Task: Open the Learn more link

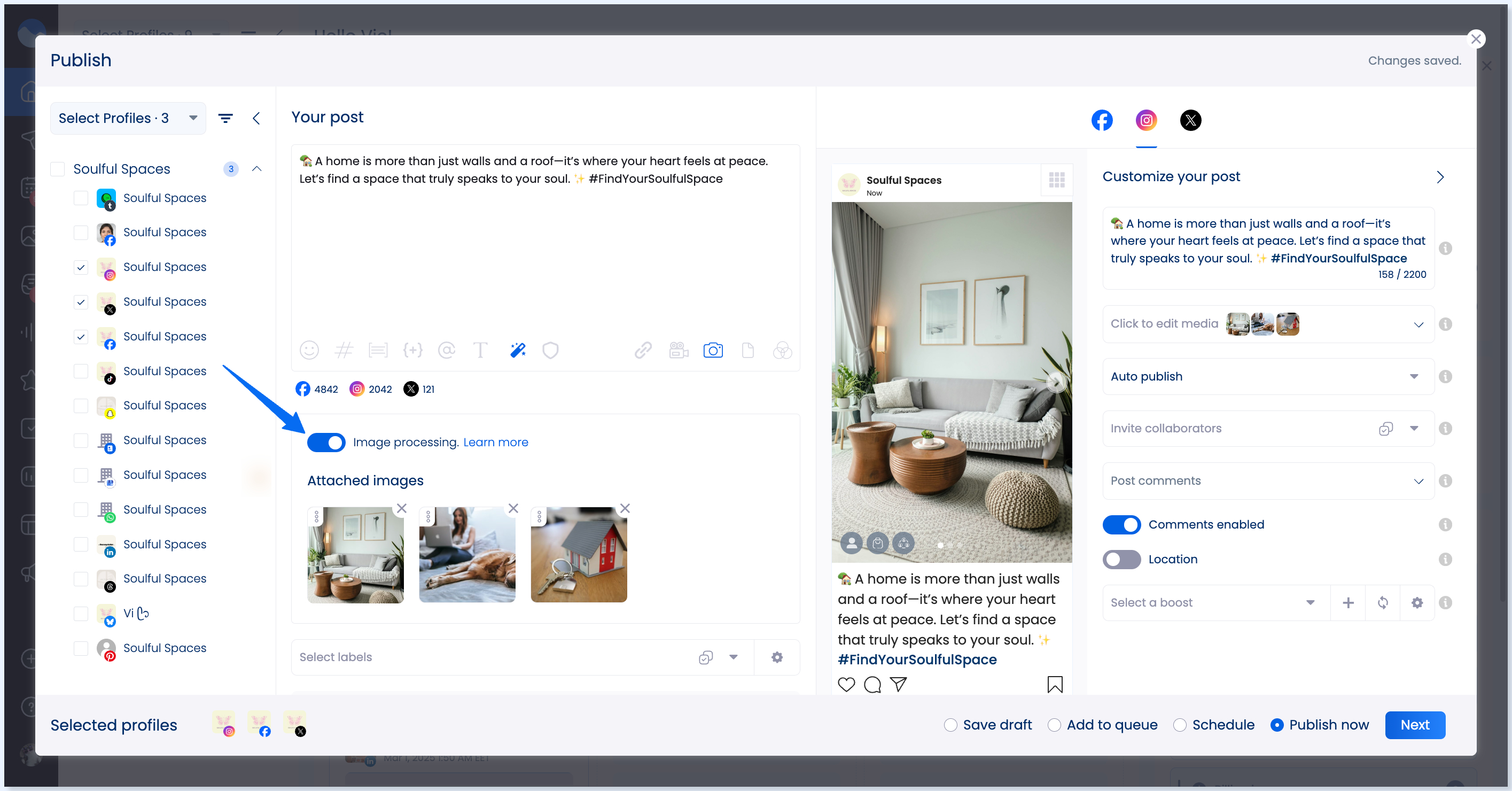Action: (495, 443)
